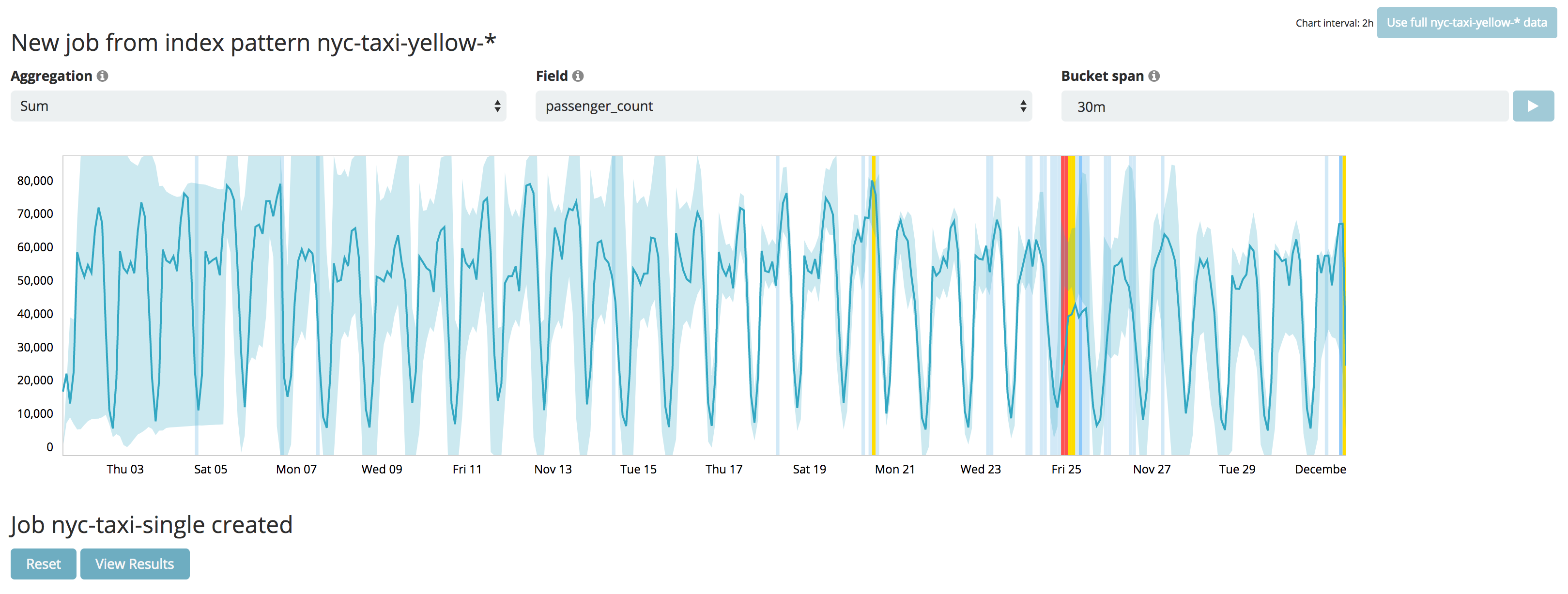Click the Bucket span info icon
This screenshot has height=594, width=1568.
click(1153, 76)
